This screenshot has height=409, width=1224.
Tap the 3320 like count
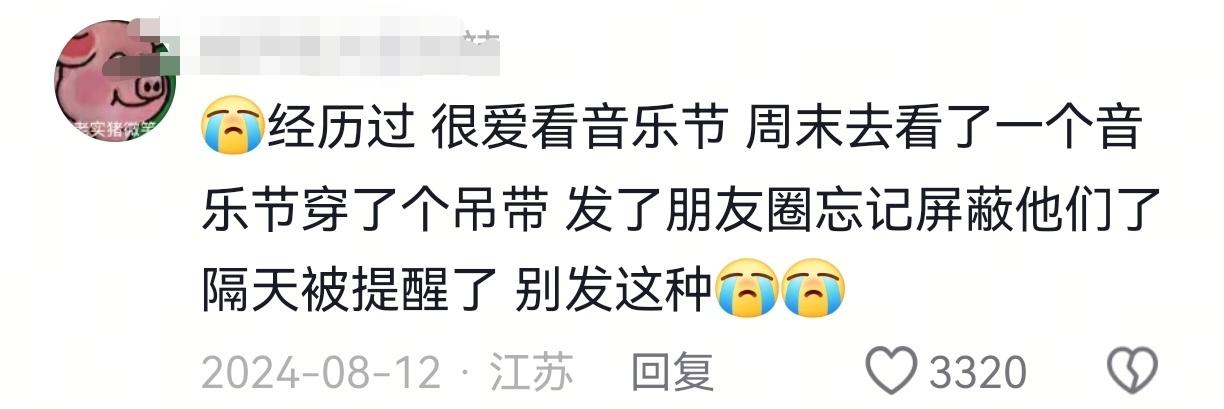tap(977, 372)
